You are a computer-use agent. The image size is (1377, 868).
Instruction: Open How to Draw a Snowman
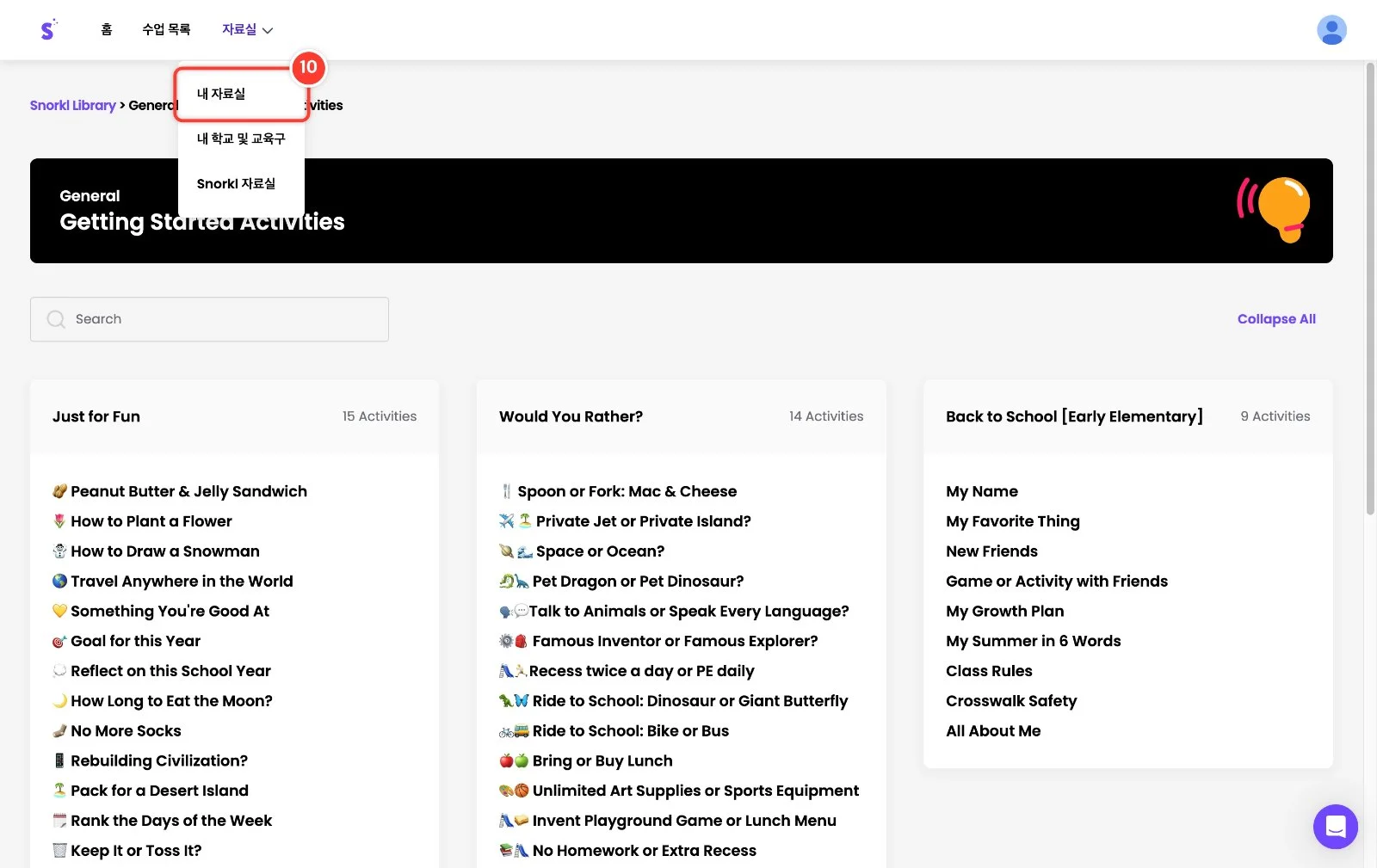click(x=156, y=551)
